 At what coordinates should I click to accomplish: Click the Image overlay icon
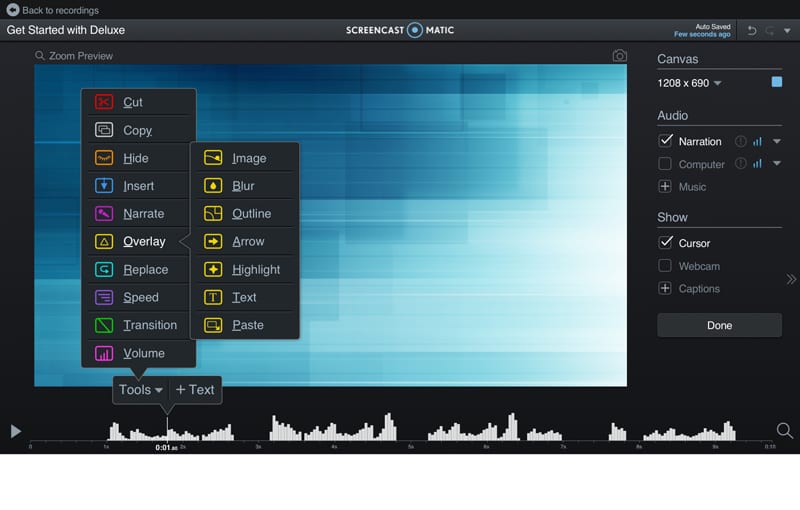coord(213,158)
